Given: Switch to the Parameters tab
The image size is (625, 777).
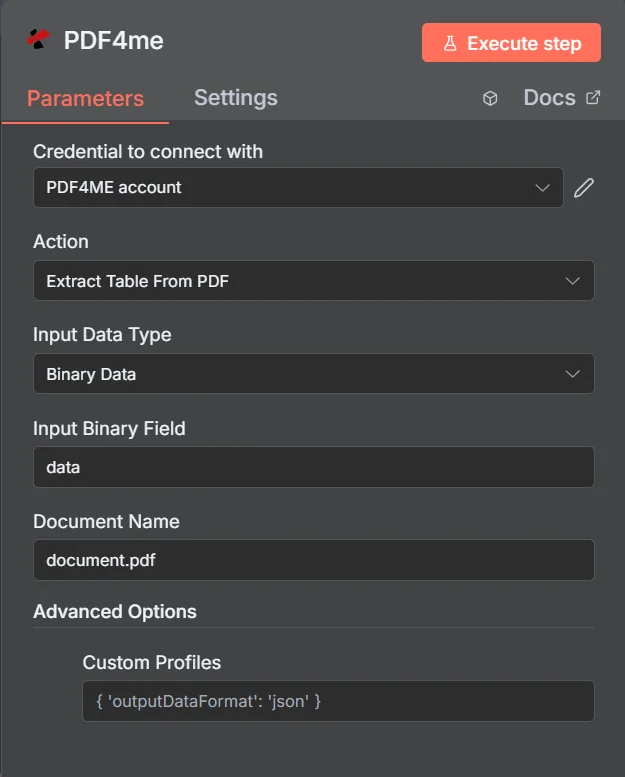Looking at the screenshot, I should [85, 98].
